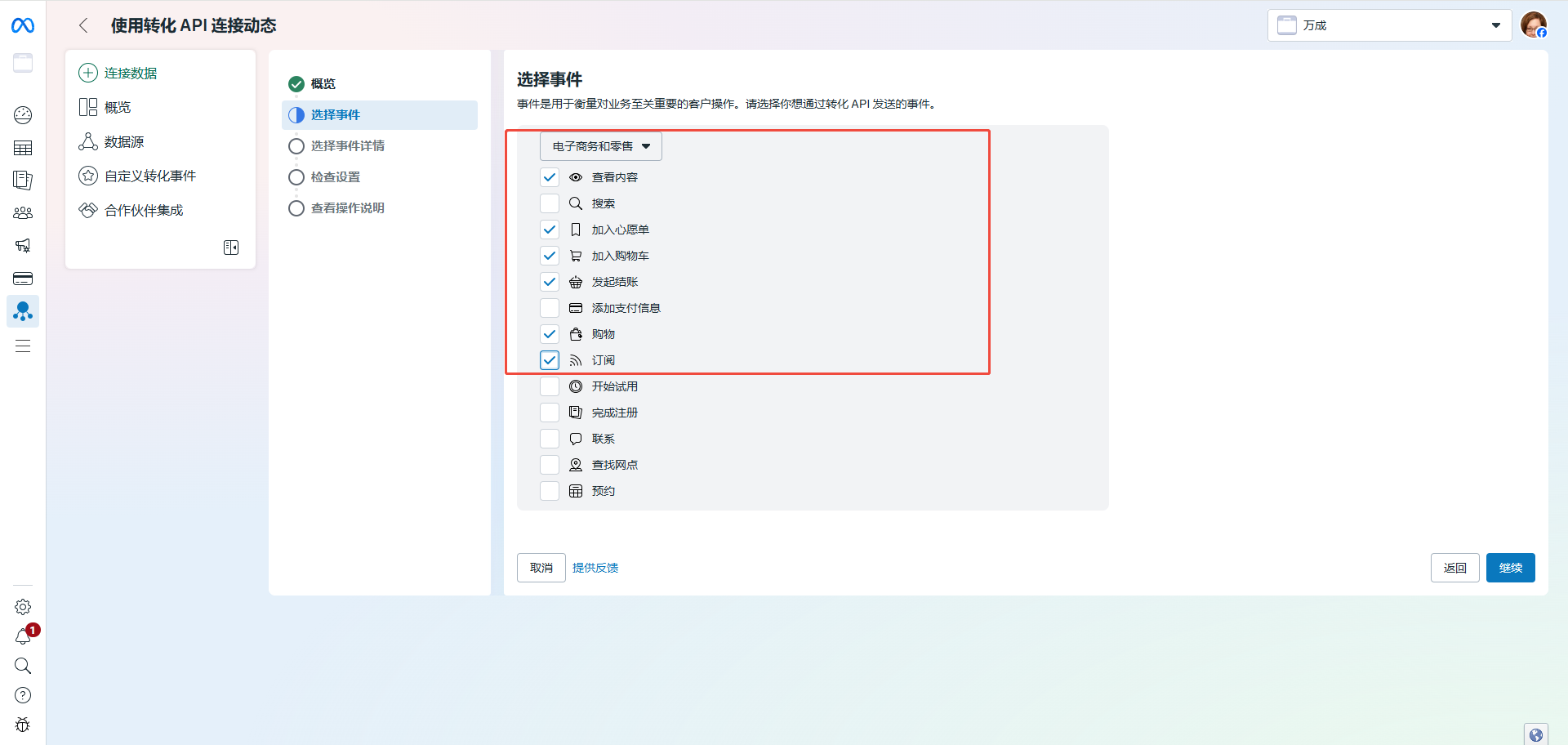Open the 万成 account selector dropdown

pos(1389,25)
